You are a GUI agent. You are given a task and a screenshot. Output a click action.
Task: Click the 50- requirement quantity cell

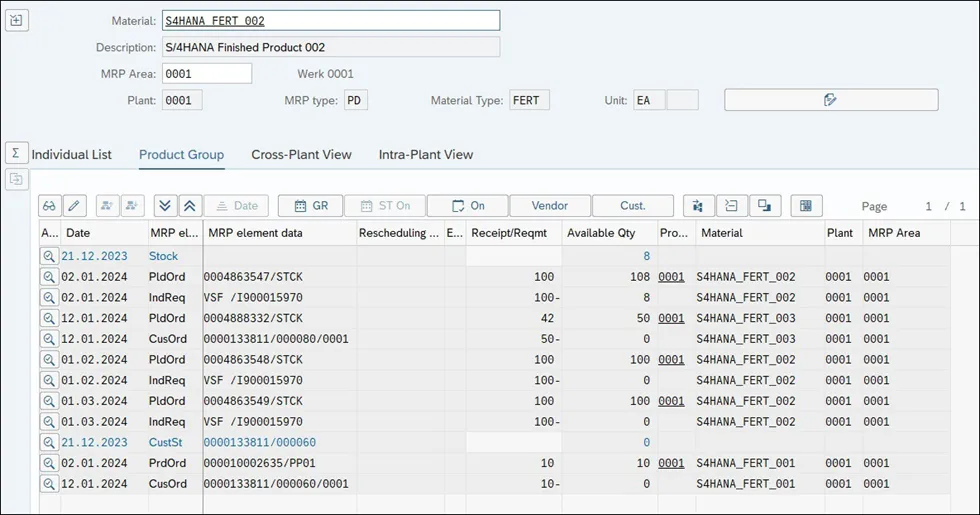pyautogui.click(x=514, y=339)
